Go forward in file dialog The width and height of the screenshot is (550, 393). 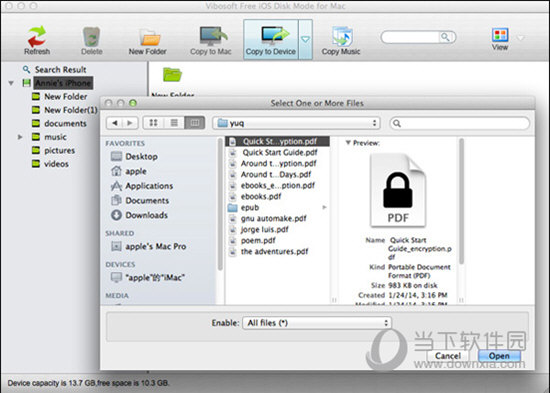tap(130, 123)
